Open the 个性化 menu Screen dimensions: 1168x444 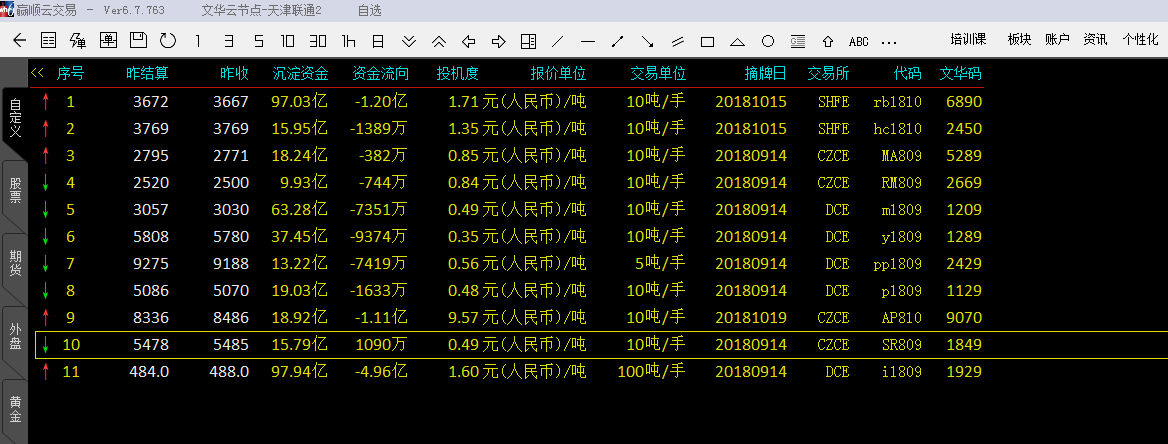point(1140,39)
